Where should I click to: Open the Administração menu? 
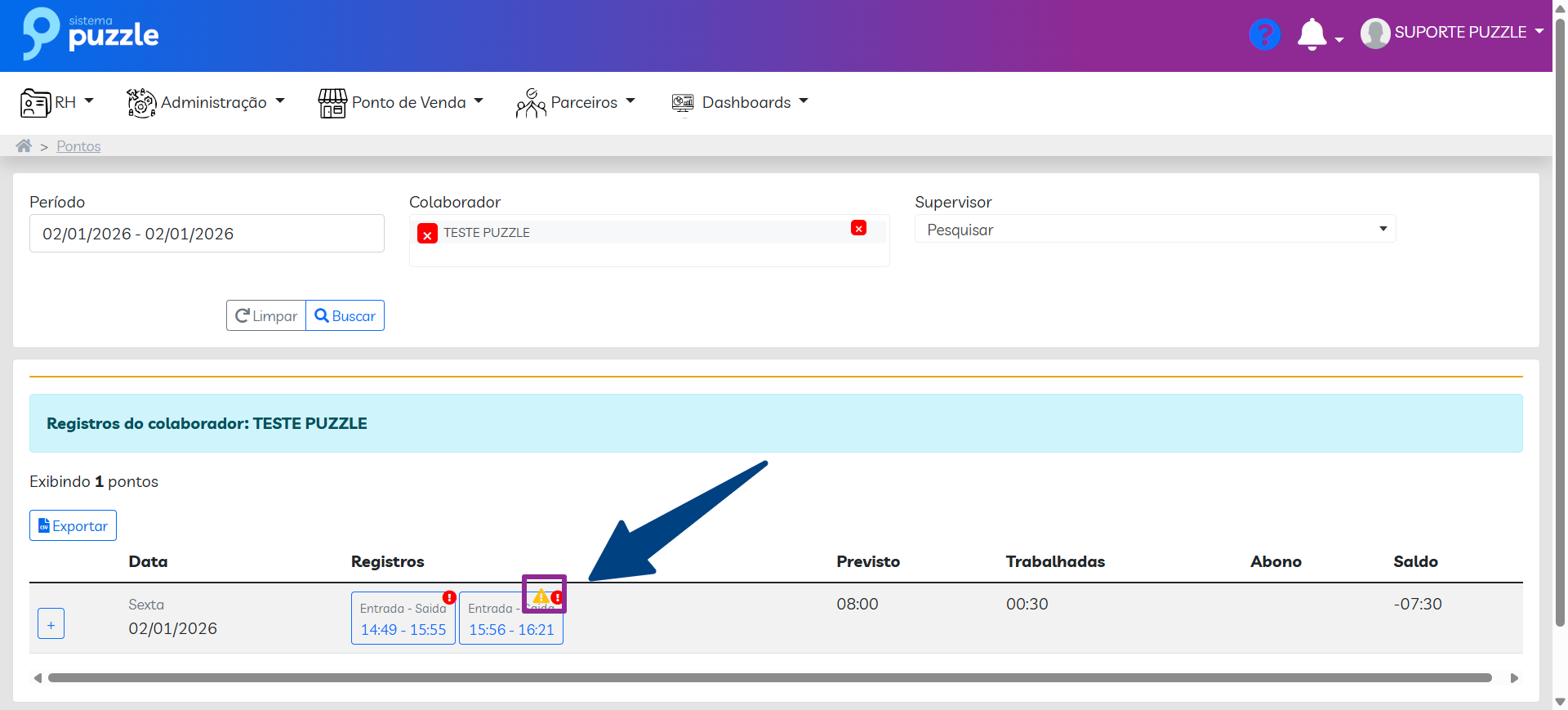coord(206,102)
